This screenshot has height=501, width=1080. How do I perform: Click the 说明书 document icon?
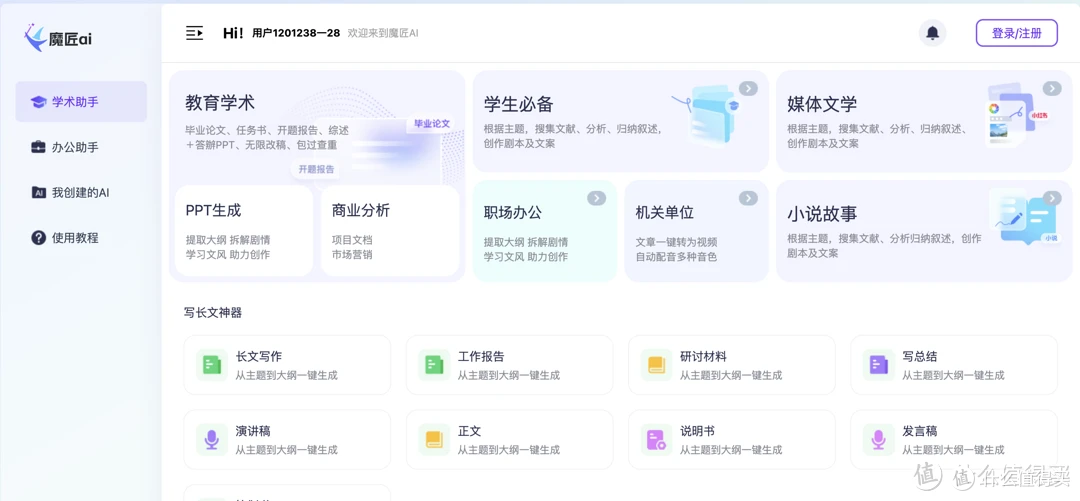[x=656, y=439]
